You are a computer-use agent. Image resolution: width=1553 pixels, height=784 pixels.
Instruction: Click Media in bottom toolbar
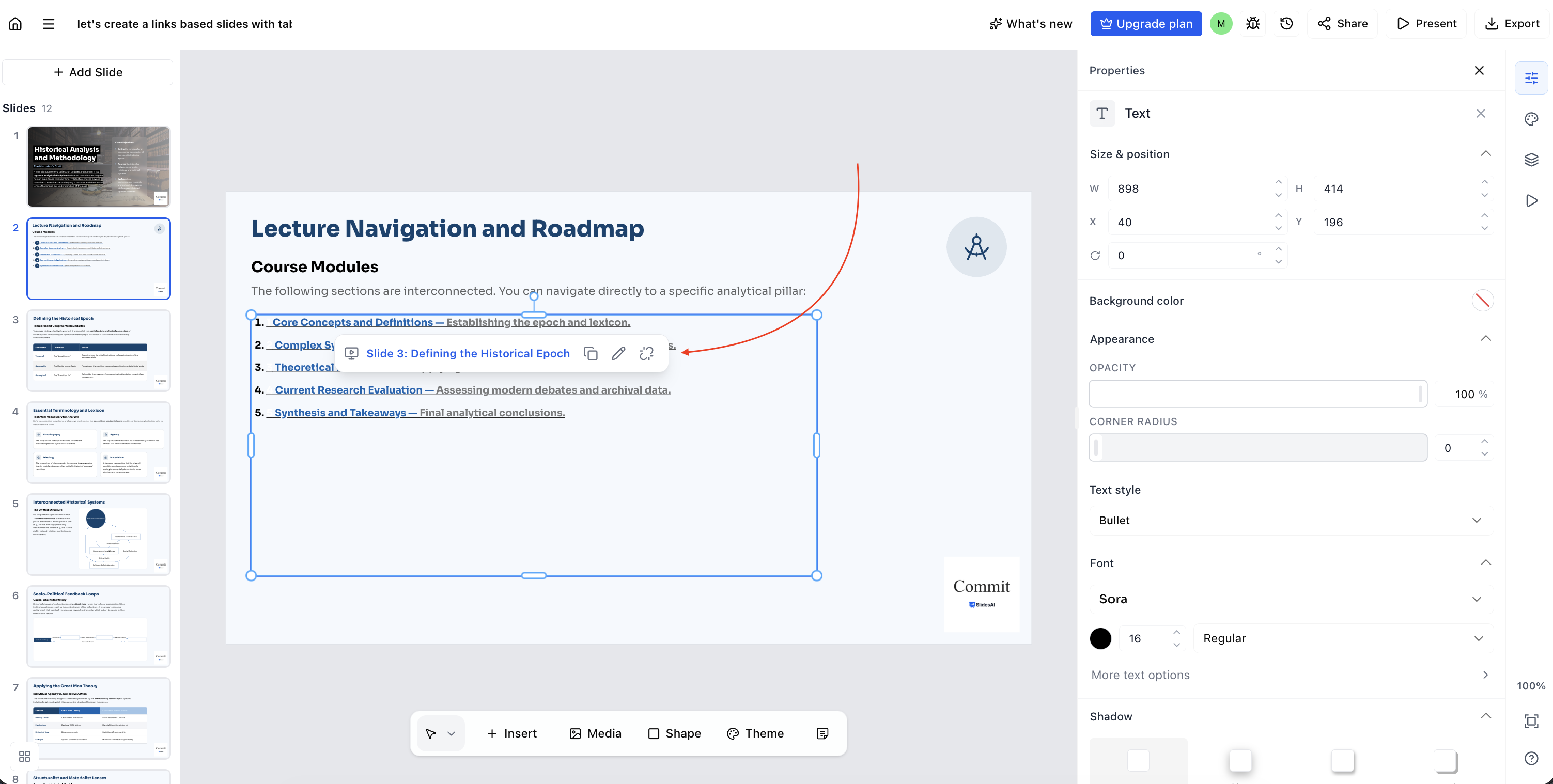pyautogui.click(x=596, y=733)
